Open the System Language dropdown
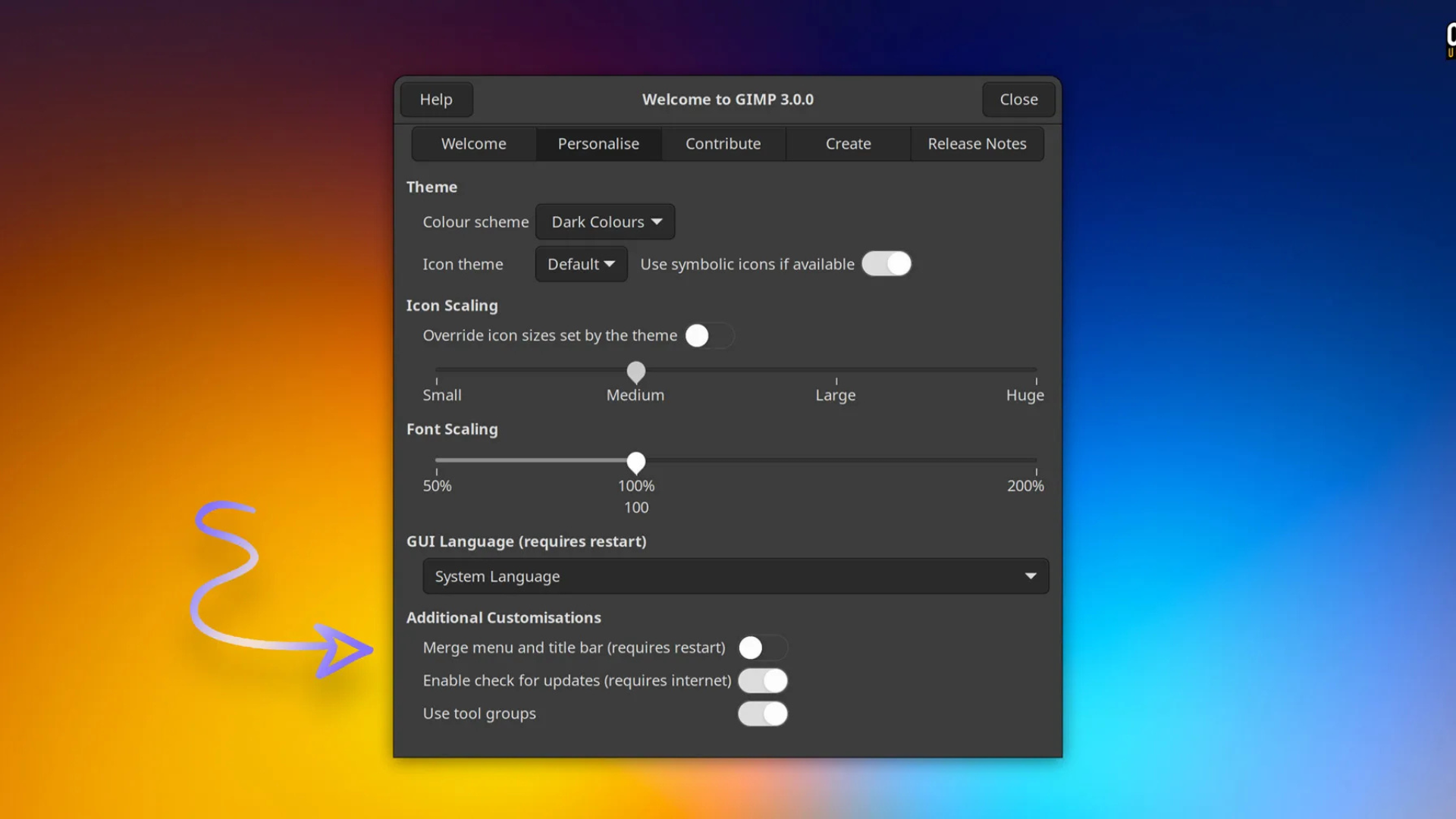This screenshot has height=819, width=1456. pos(735,576)
